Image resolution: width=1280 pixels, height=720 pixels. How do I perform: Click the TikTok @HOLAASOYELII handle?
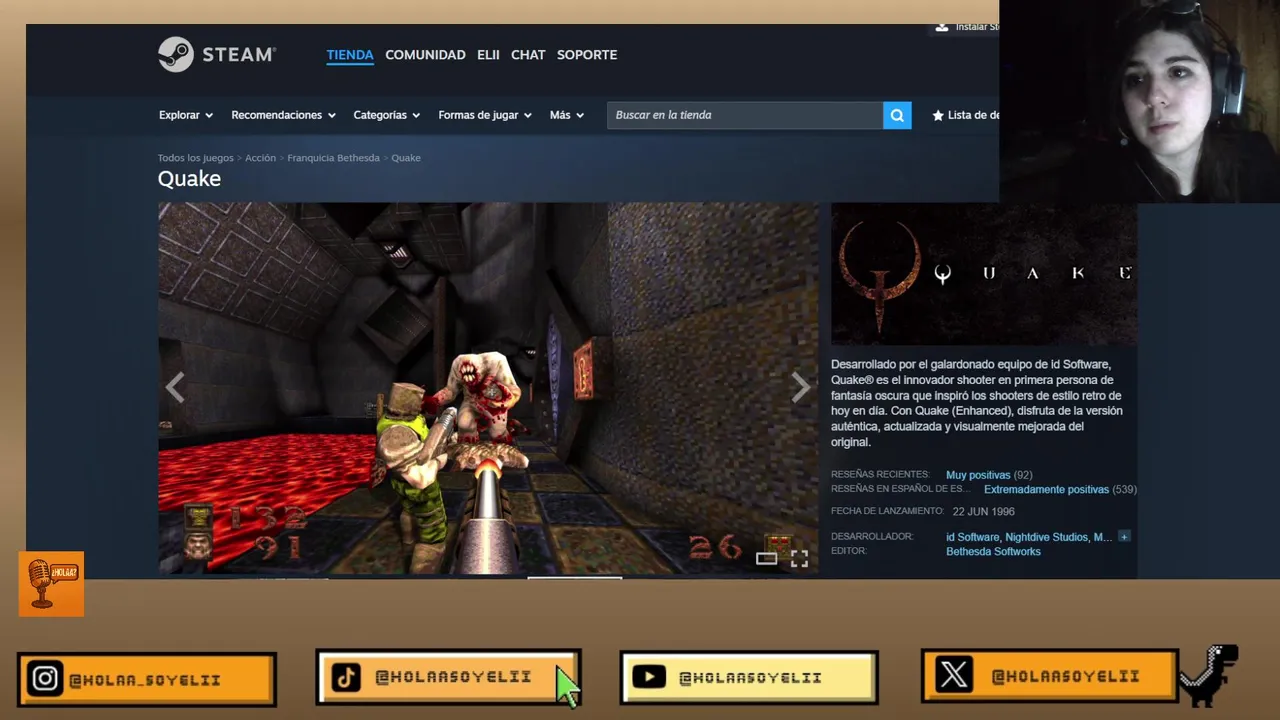coord(453,677)
